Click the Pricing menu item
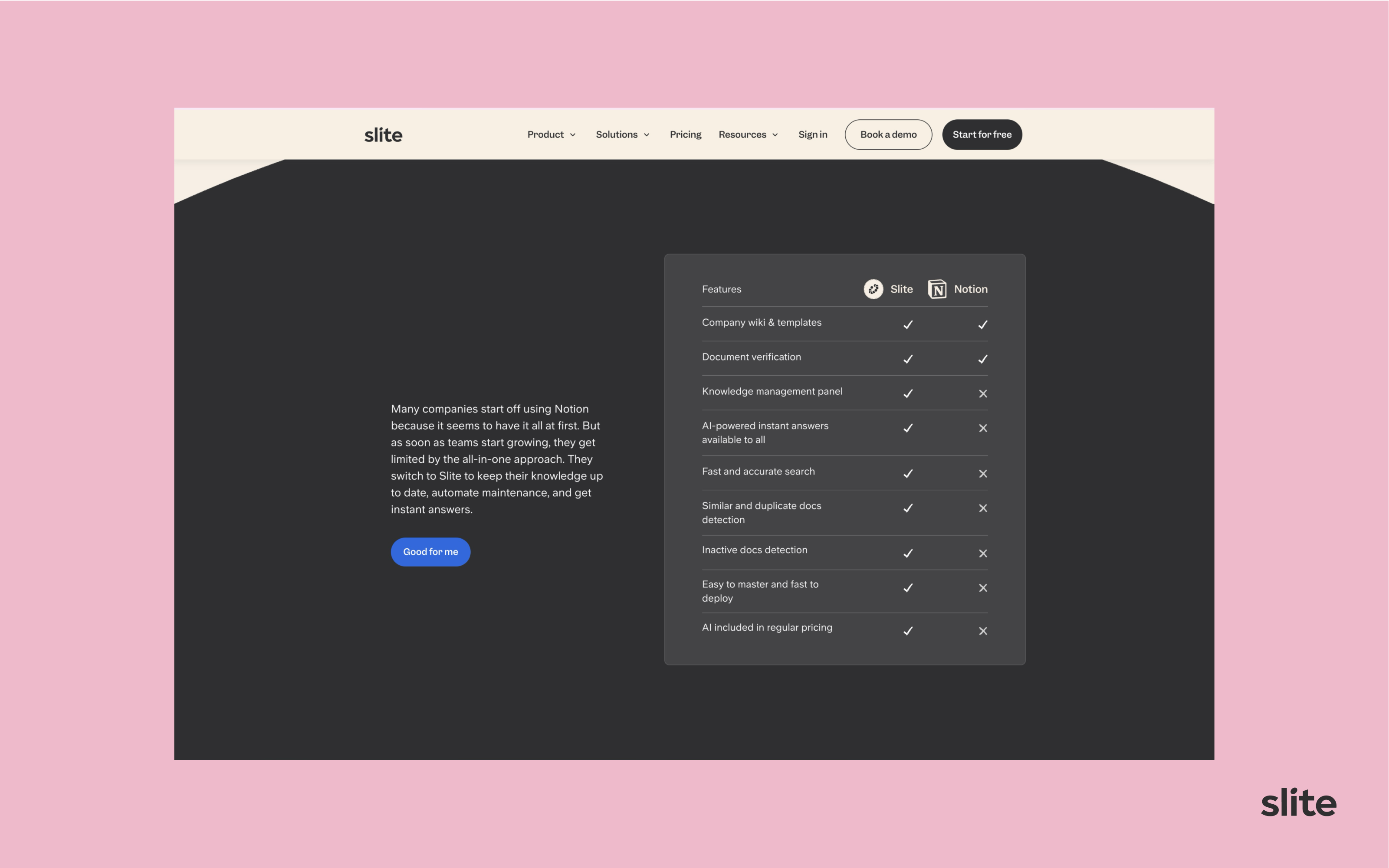The image size is (1389, 868). [685, 134]
